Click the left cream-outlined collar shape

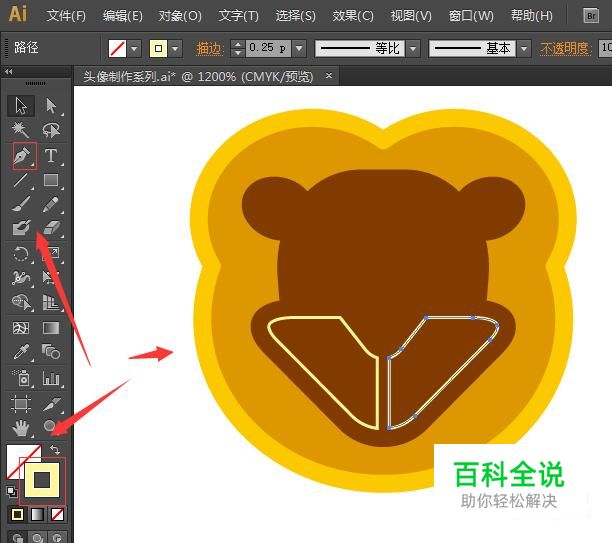point(324,373)
